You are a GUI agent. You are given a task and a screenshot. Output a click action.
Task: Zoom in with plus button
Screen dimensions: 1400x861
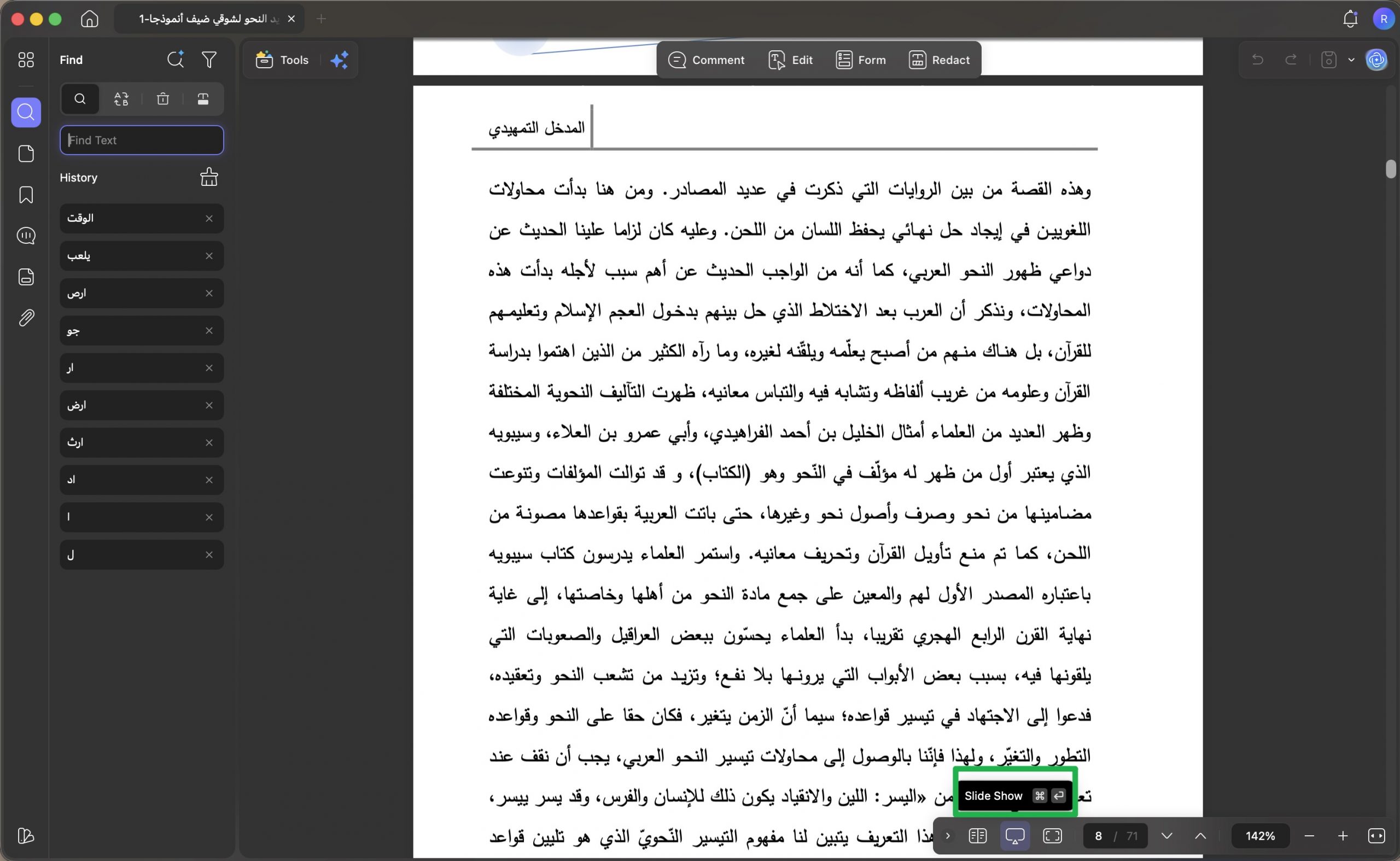point(1343,835)
